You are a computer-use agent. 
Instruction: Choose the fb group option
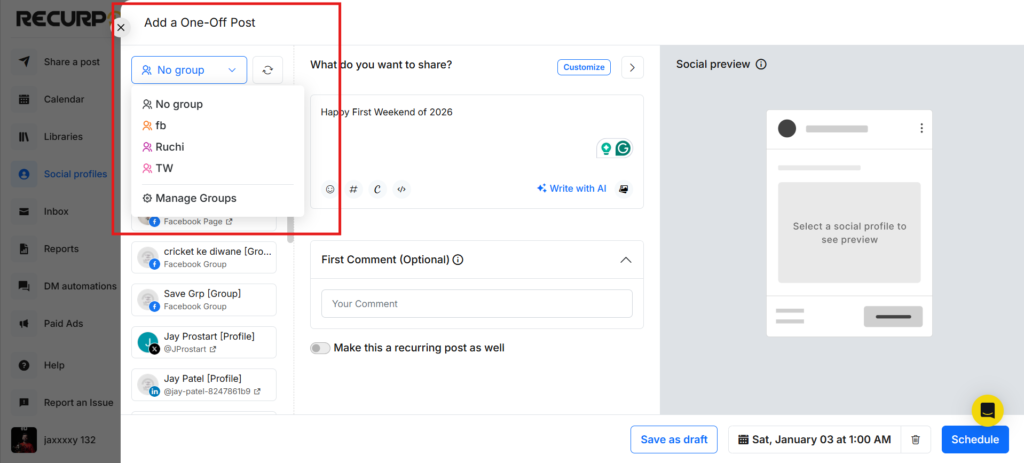[x=155, y=125]
